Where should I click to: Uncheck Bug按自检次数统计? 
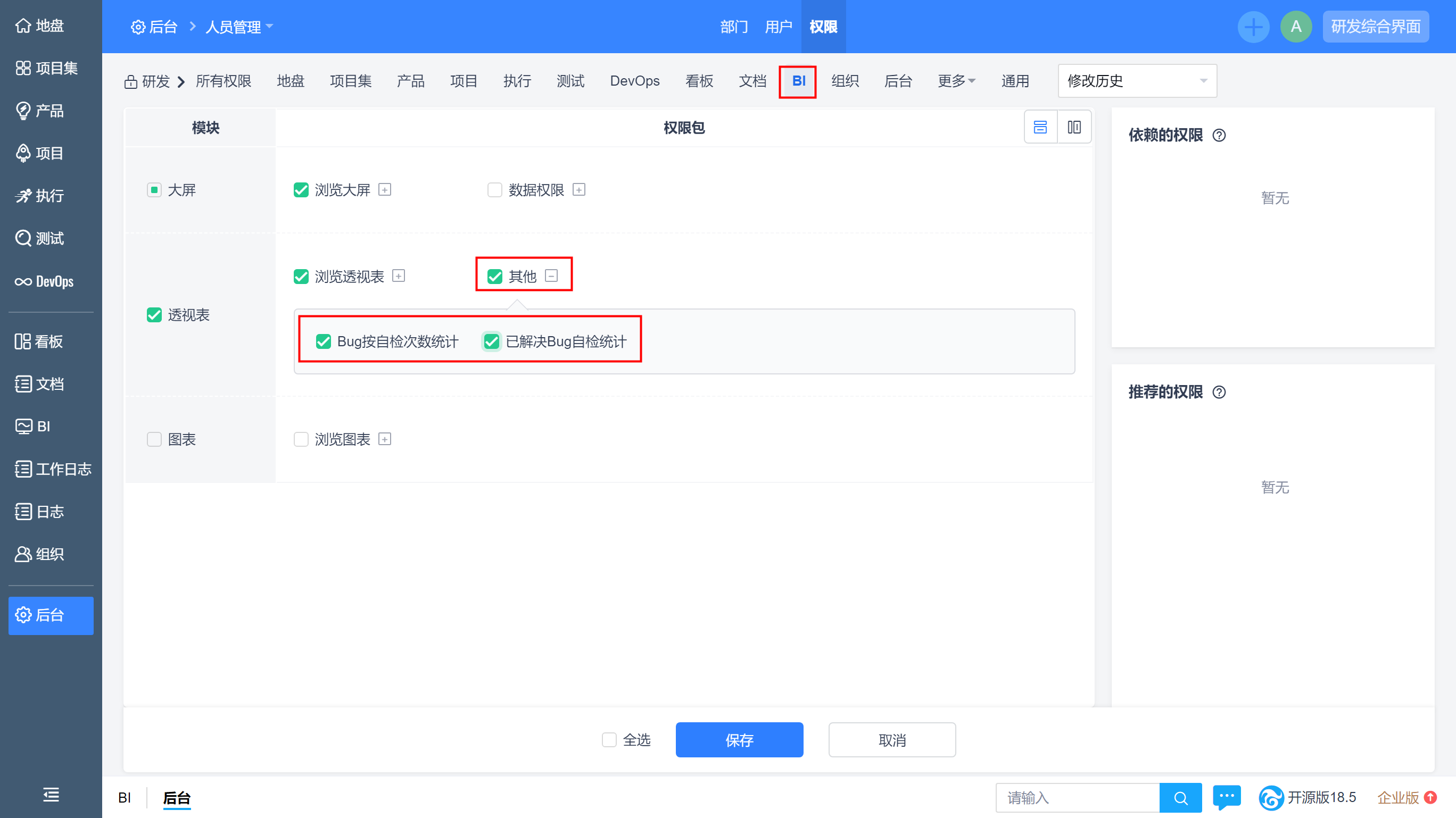click(x=324, y=341)
